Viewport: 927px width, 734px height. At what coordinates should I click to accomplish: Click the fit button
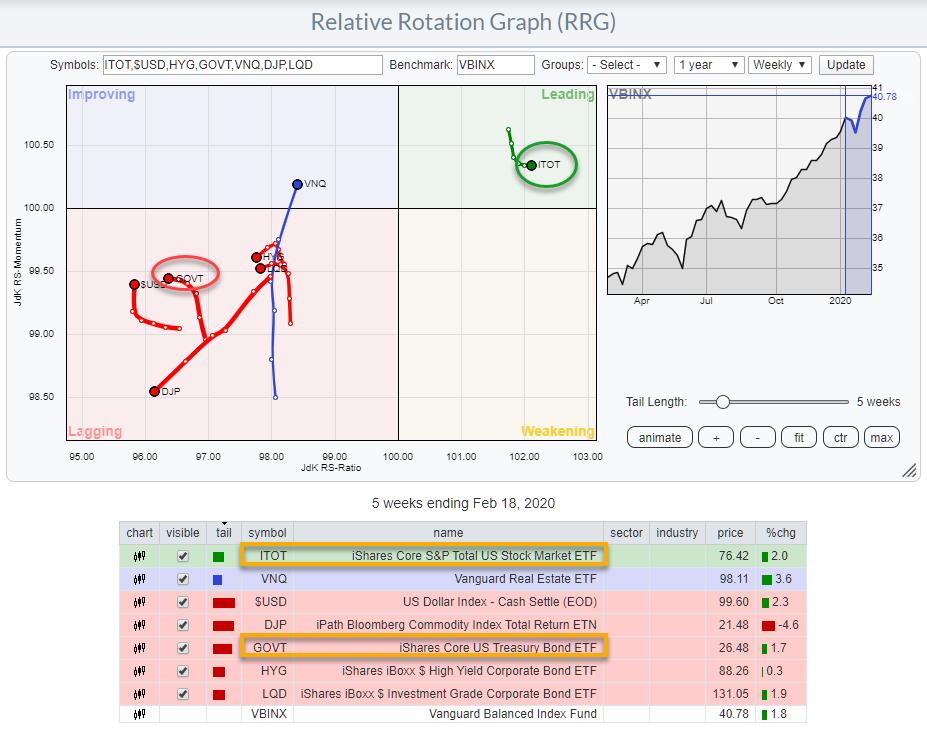pos(799,438)
